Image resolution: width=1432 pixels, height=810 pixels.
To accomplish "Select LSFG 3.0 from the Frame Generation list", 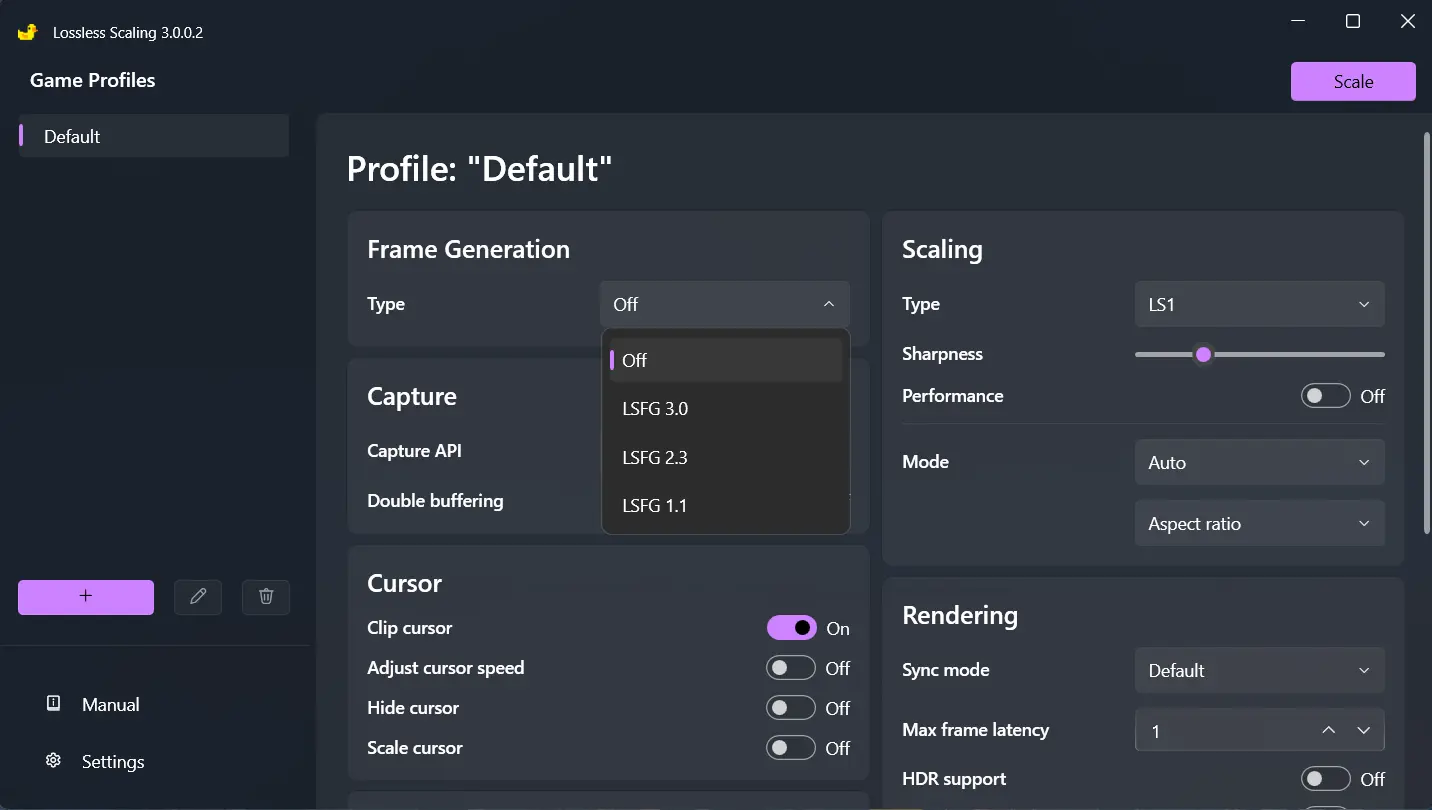I will point(655,408).
